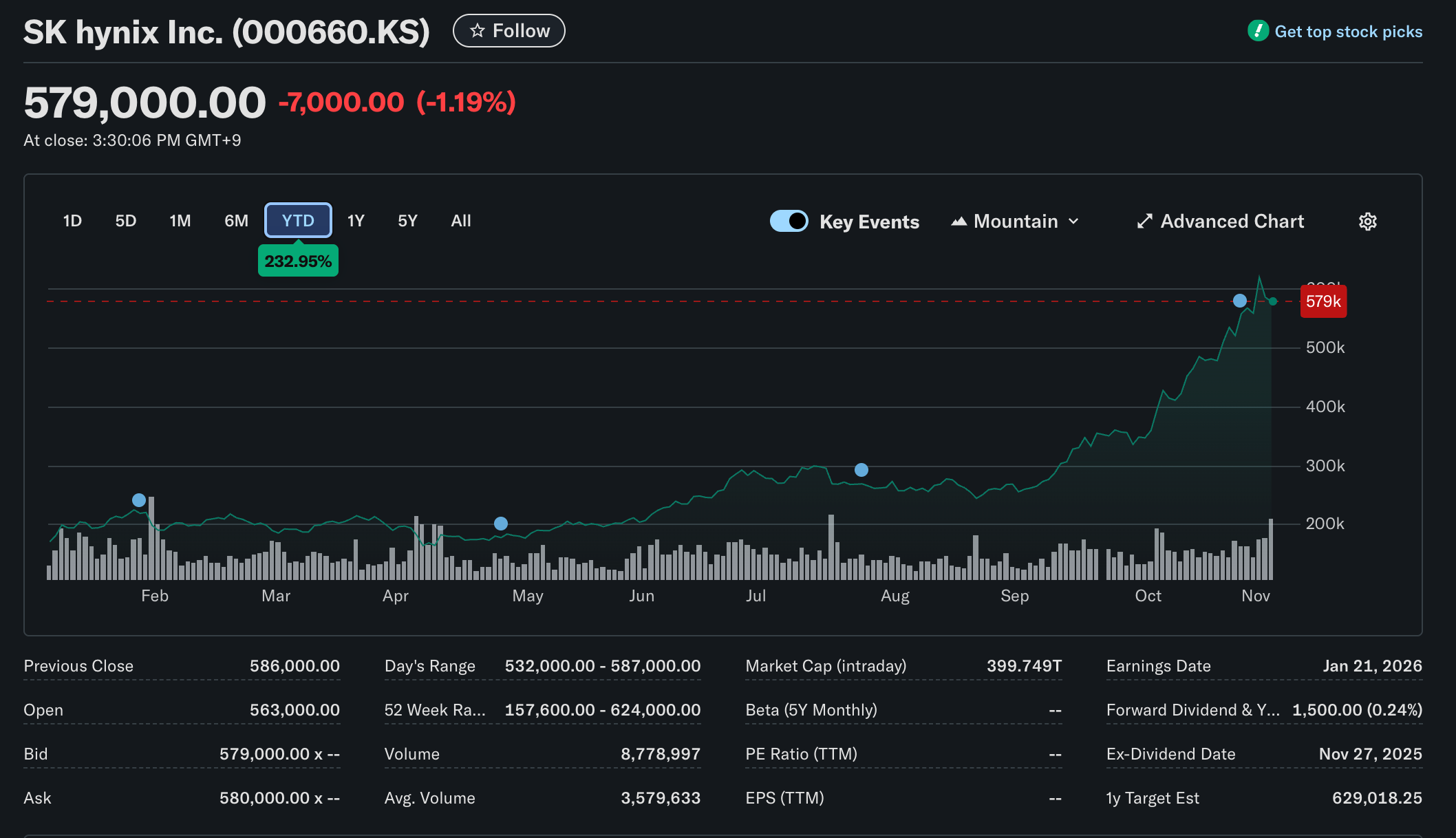Click the green Get top stock picks badge icon

point(1258,31)
